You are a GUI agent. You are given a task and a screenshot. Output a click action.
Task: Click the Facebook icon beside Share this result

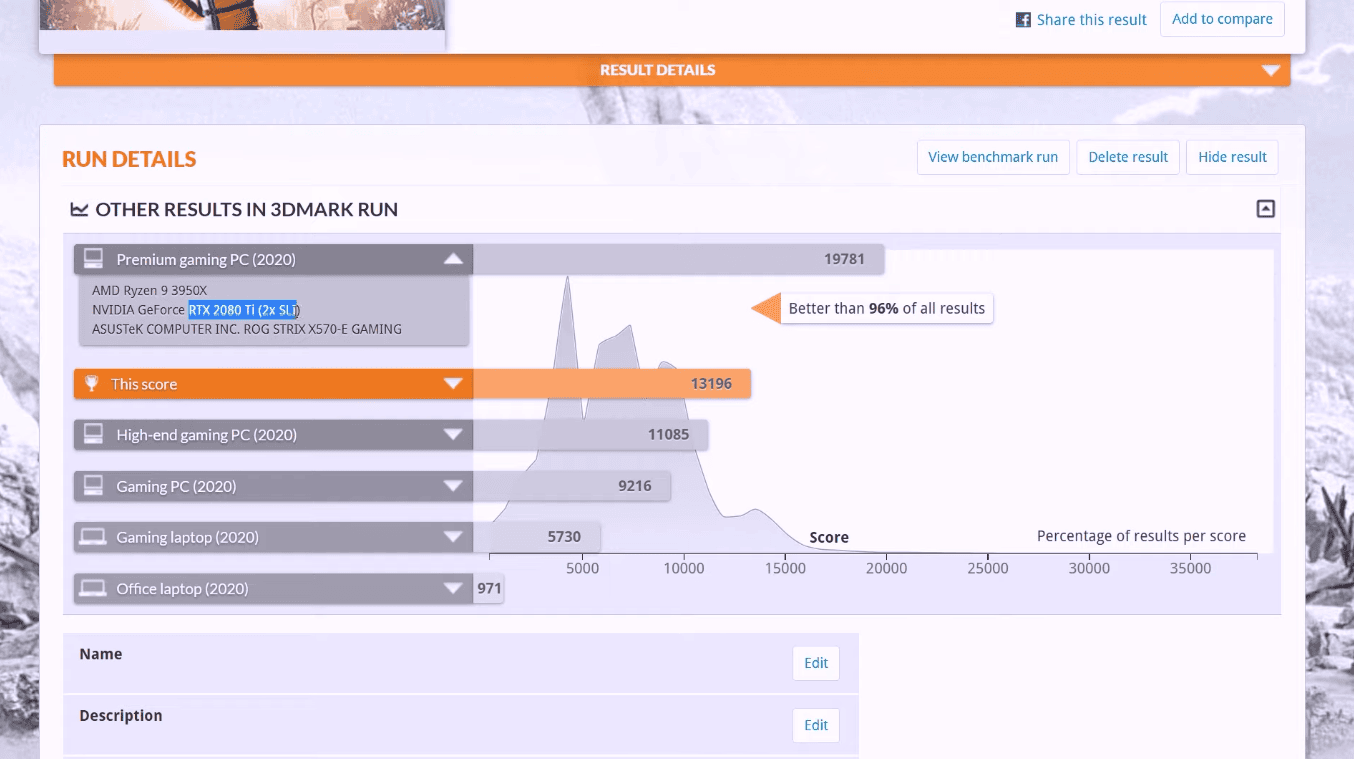[1023, 20]
